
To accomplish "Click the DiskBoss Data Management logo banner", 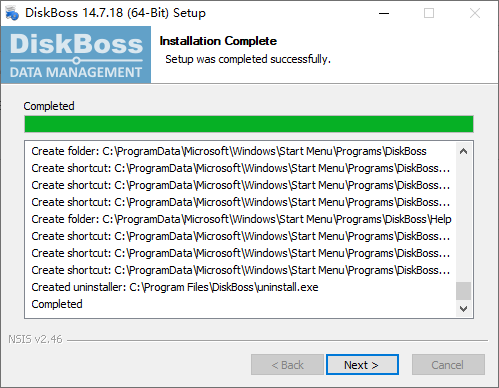I will point(76,55).
